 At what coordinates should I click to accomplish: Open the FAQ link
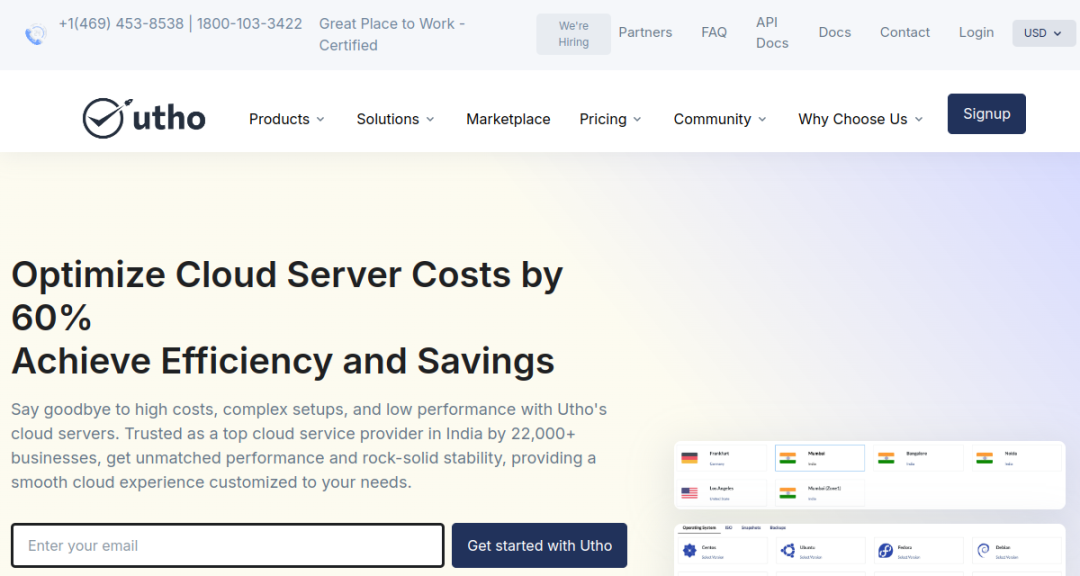[x=714, y=32]
